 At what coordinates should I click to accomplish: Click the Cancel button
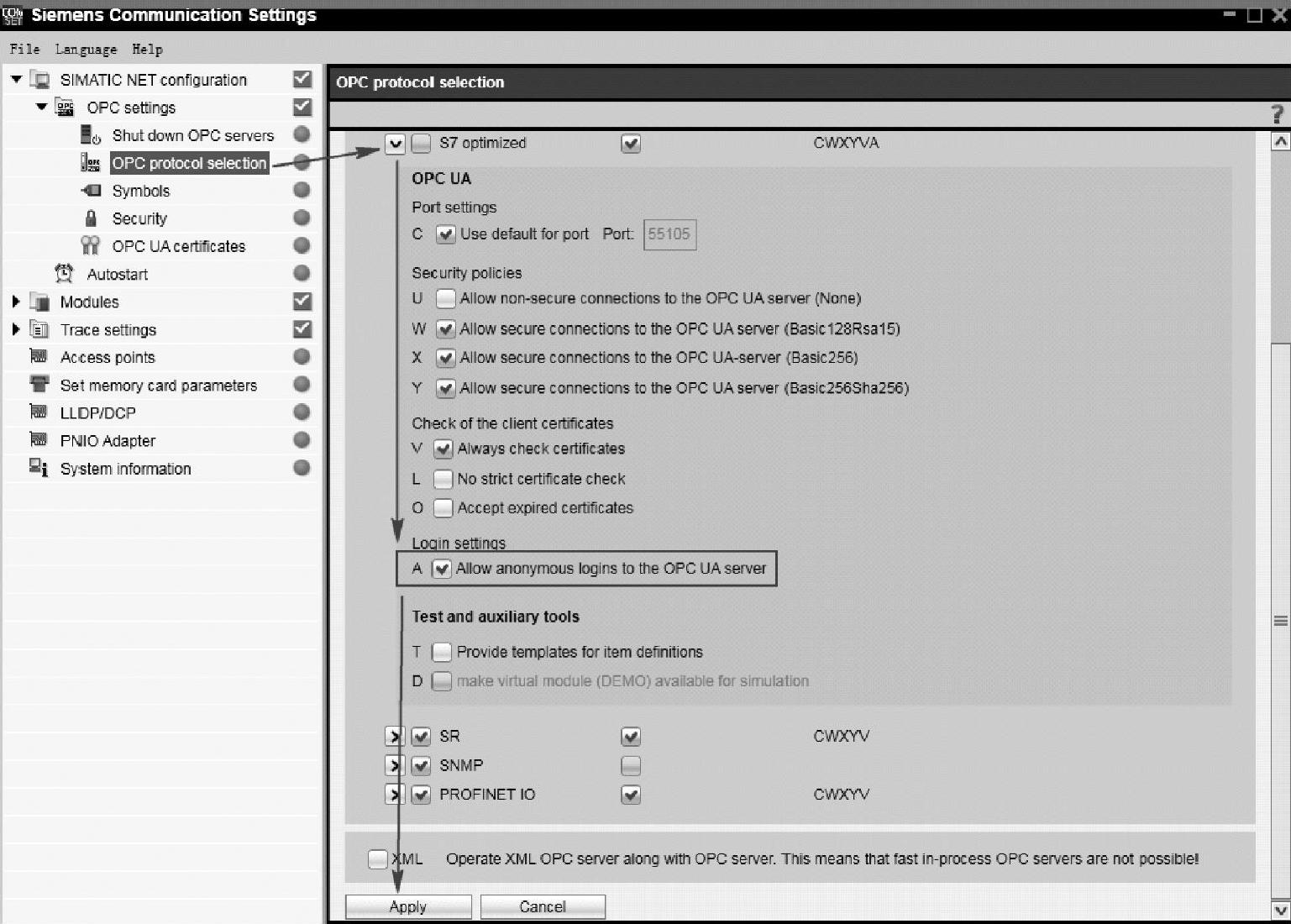543,906
